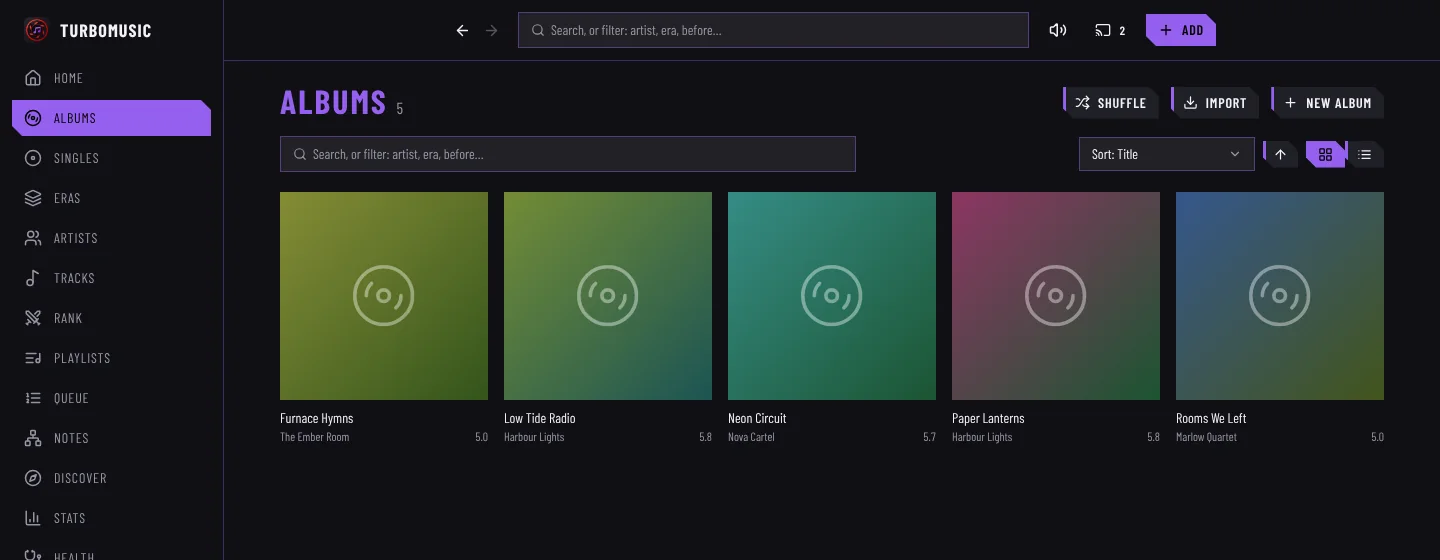Click the Playlists icon in sidebar
This screenshot has width=1440, height=560.
point(33,358)
